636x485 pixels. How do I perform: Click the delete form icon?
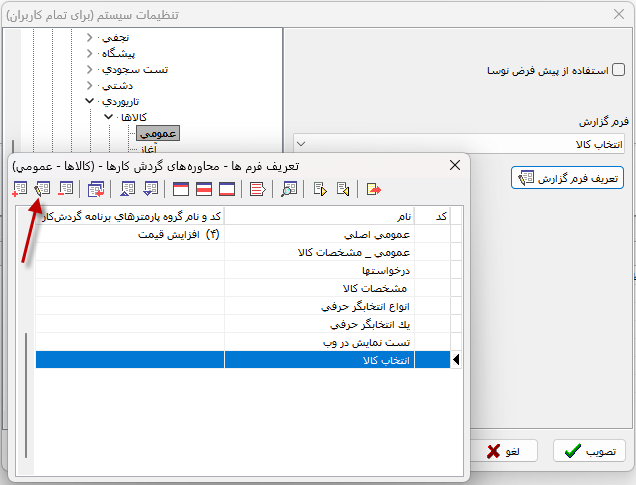(66, 188)
